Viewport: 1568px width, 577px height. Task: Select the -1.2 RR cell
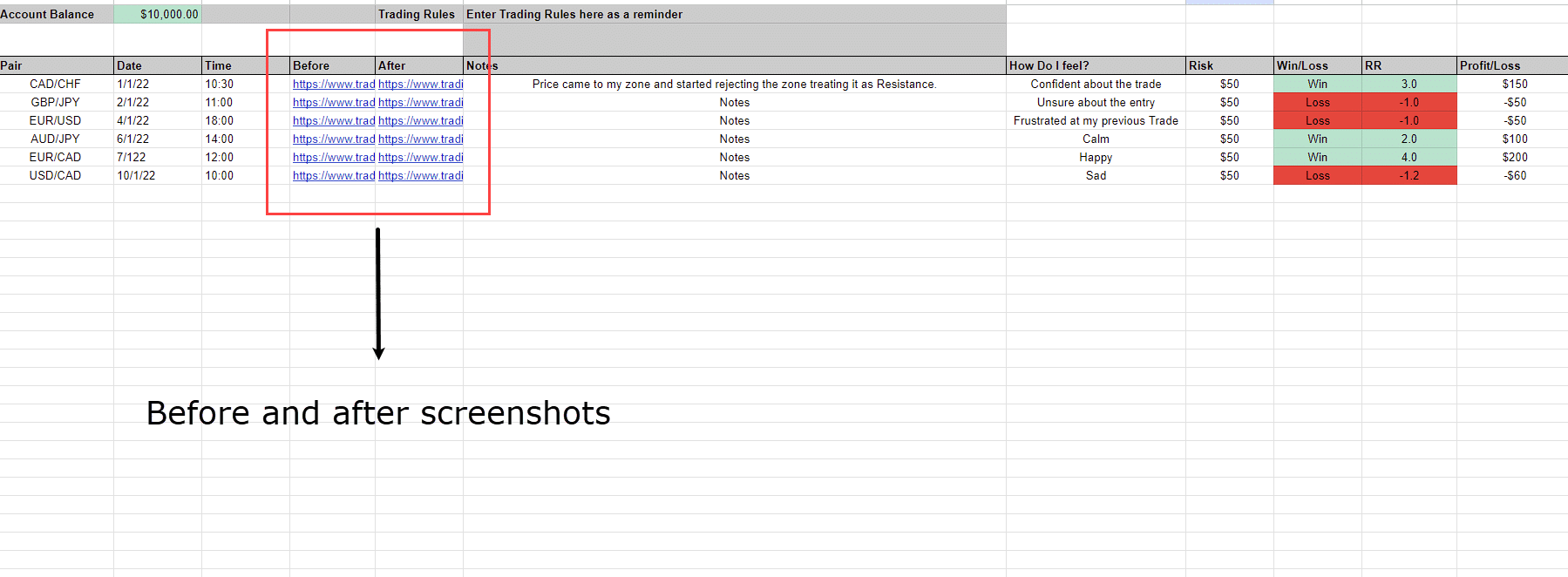(x=1409, y=176)
